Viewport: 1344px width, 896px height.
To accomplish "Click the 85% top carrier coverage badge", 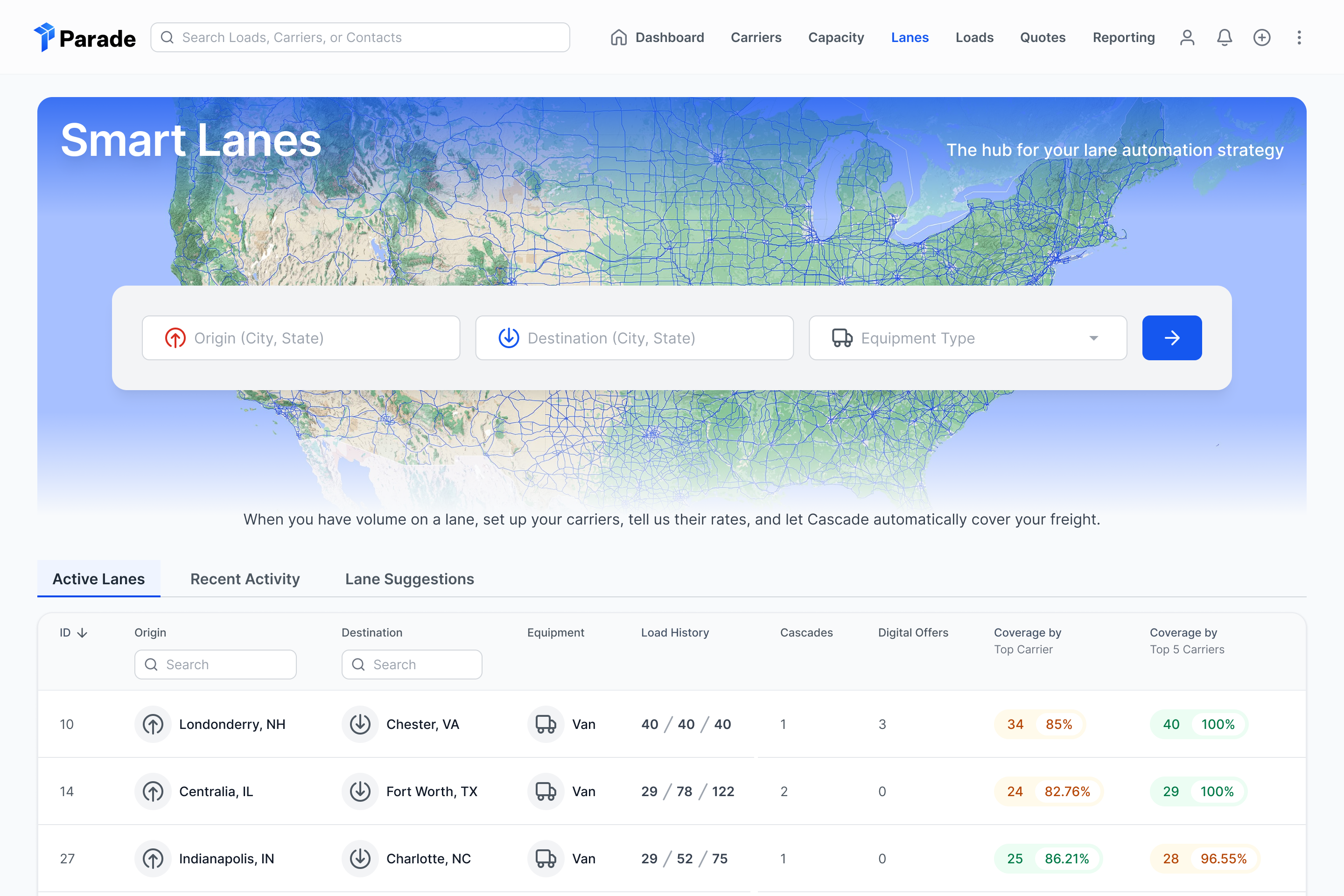I will pos(1058,724).
